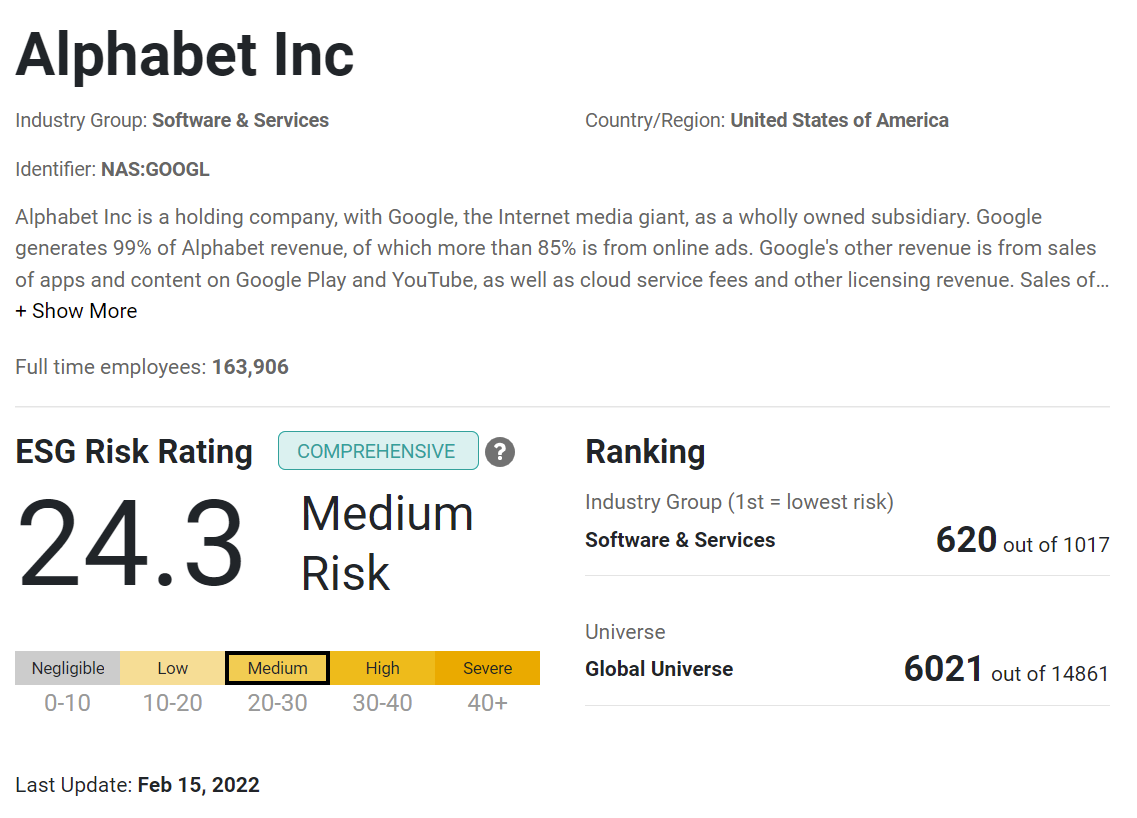Click the 6021 global rank number

[x=943, y=669]
